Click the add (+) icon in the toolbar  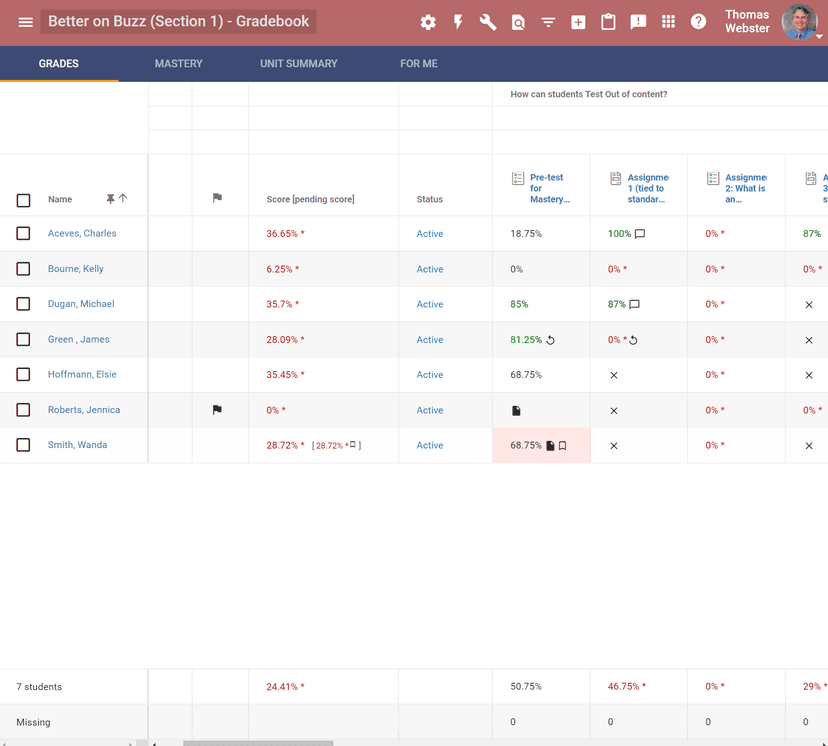(578, 21)
